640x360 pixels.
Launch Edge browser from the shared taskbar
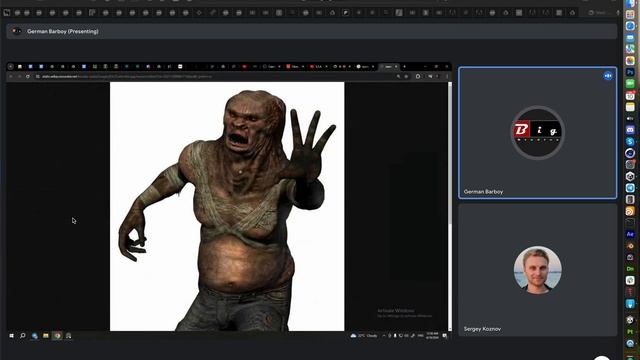35,336
